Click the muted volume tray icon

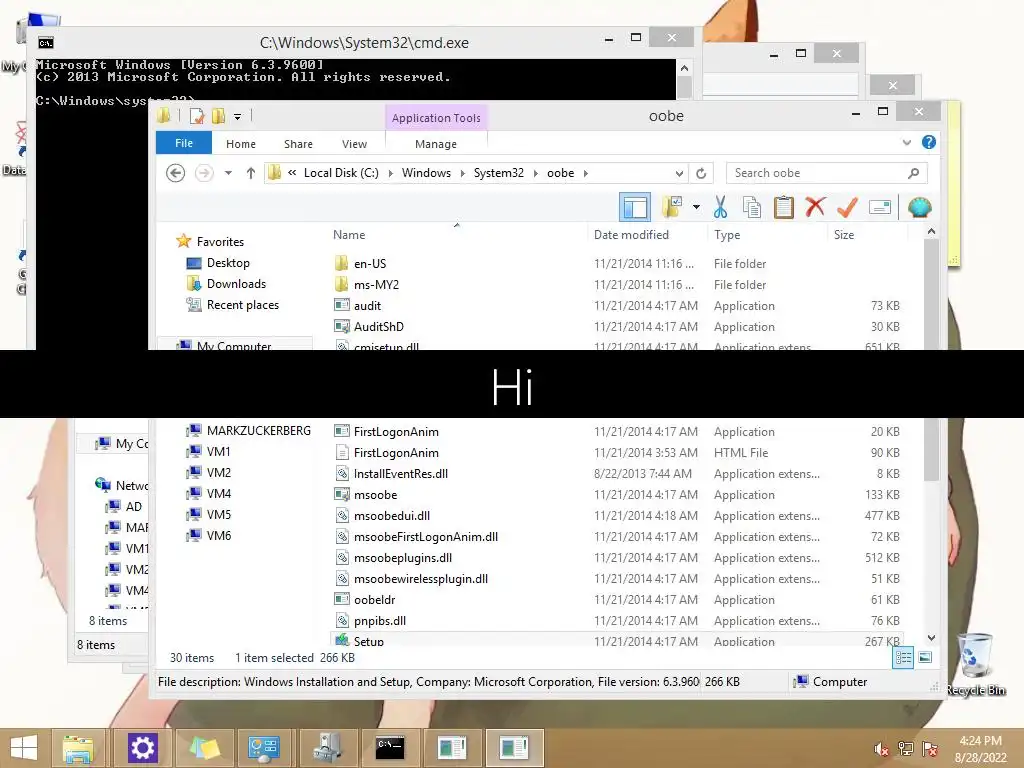coord(881,749)
